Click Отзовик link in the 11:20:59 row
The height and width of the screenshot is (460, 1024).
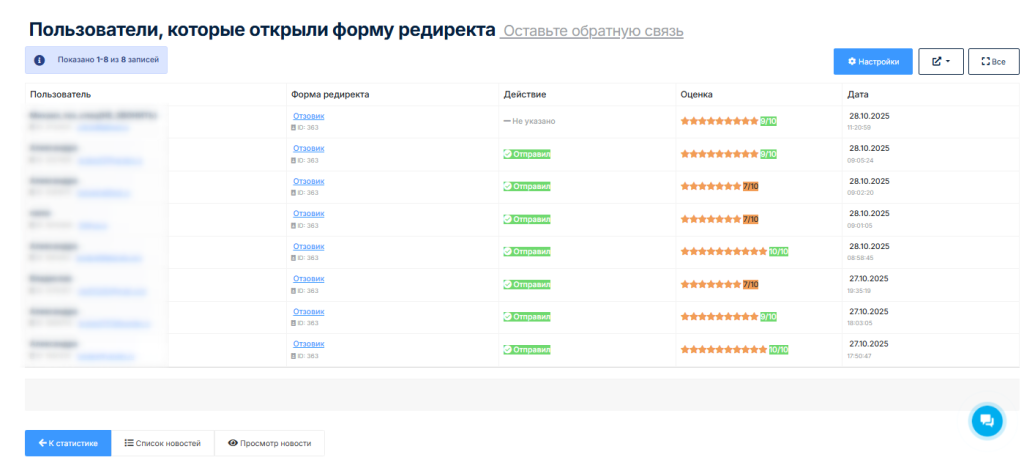tap(308, 116)
